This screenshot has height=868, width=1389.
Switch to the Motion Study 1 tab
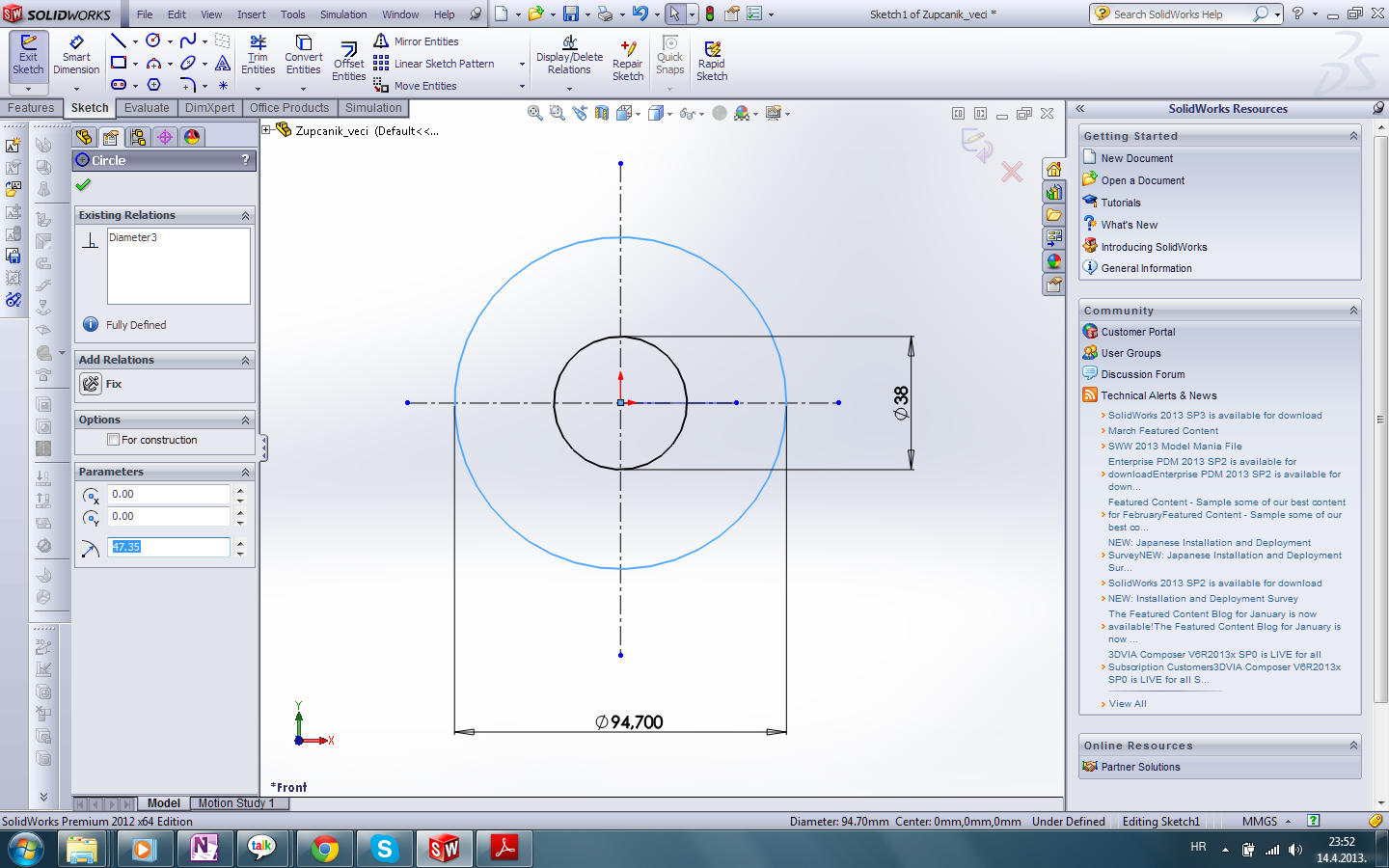click(x=236, y=803)
